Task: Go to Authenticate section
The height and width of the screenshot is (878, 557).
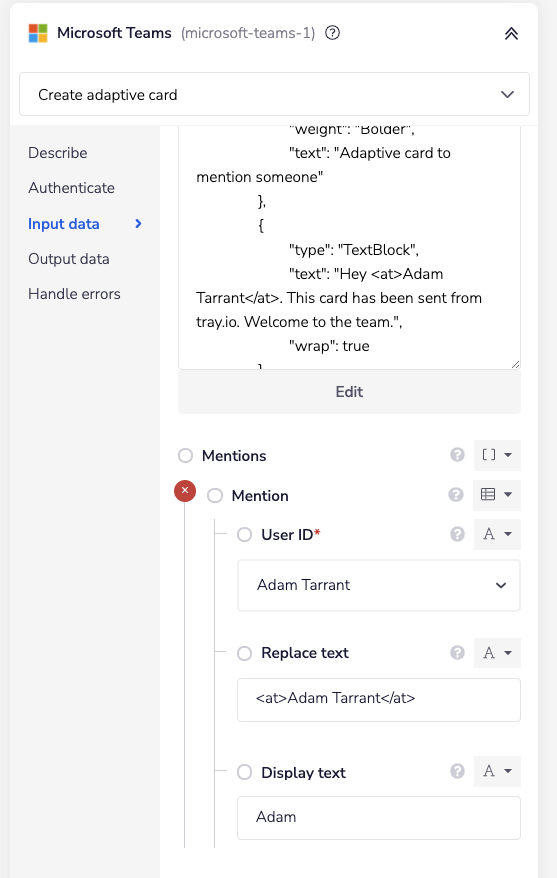Action: (x=72, y=188)
